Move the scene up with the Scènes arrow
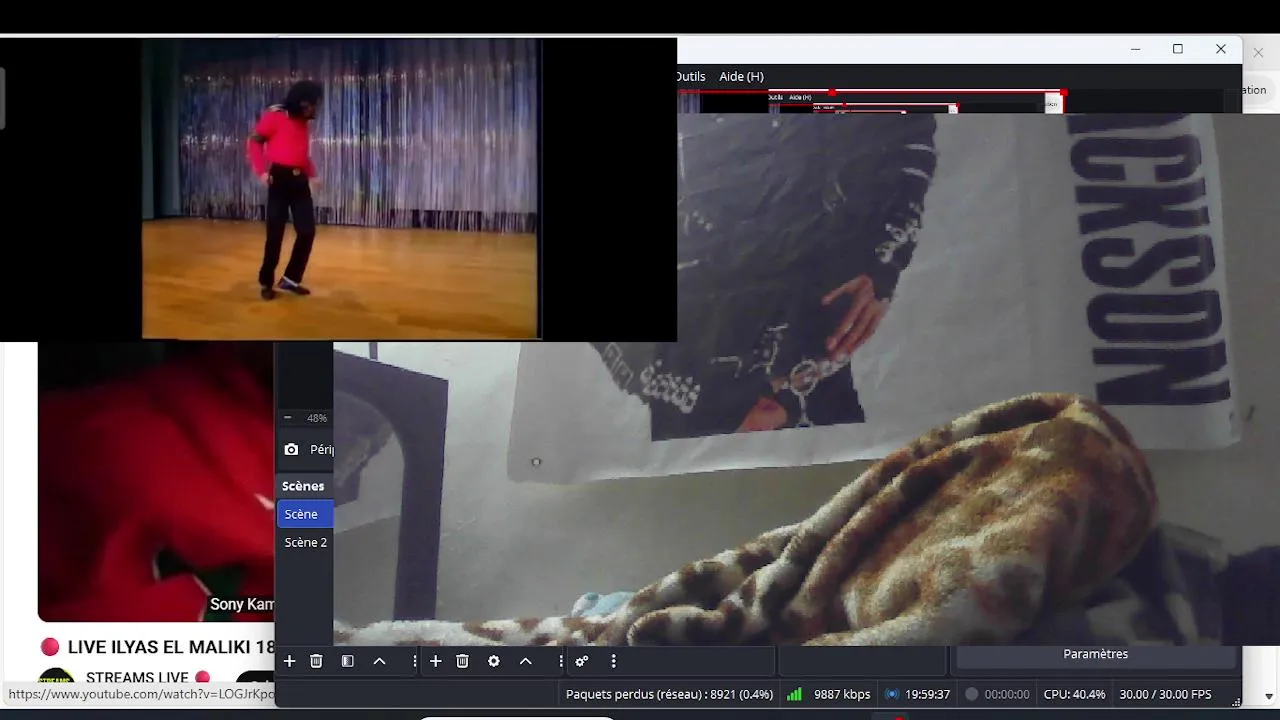The width and height of the screenshot is (1280, 720). point(380,661)
